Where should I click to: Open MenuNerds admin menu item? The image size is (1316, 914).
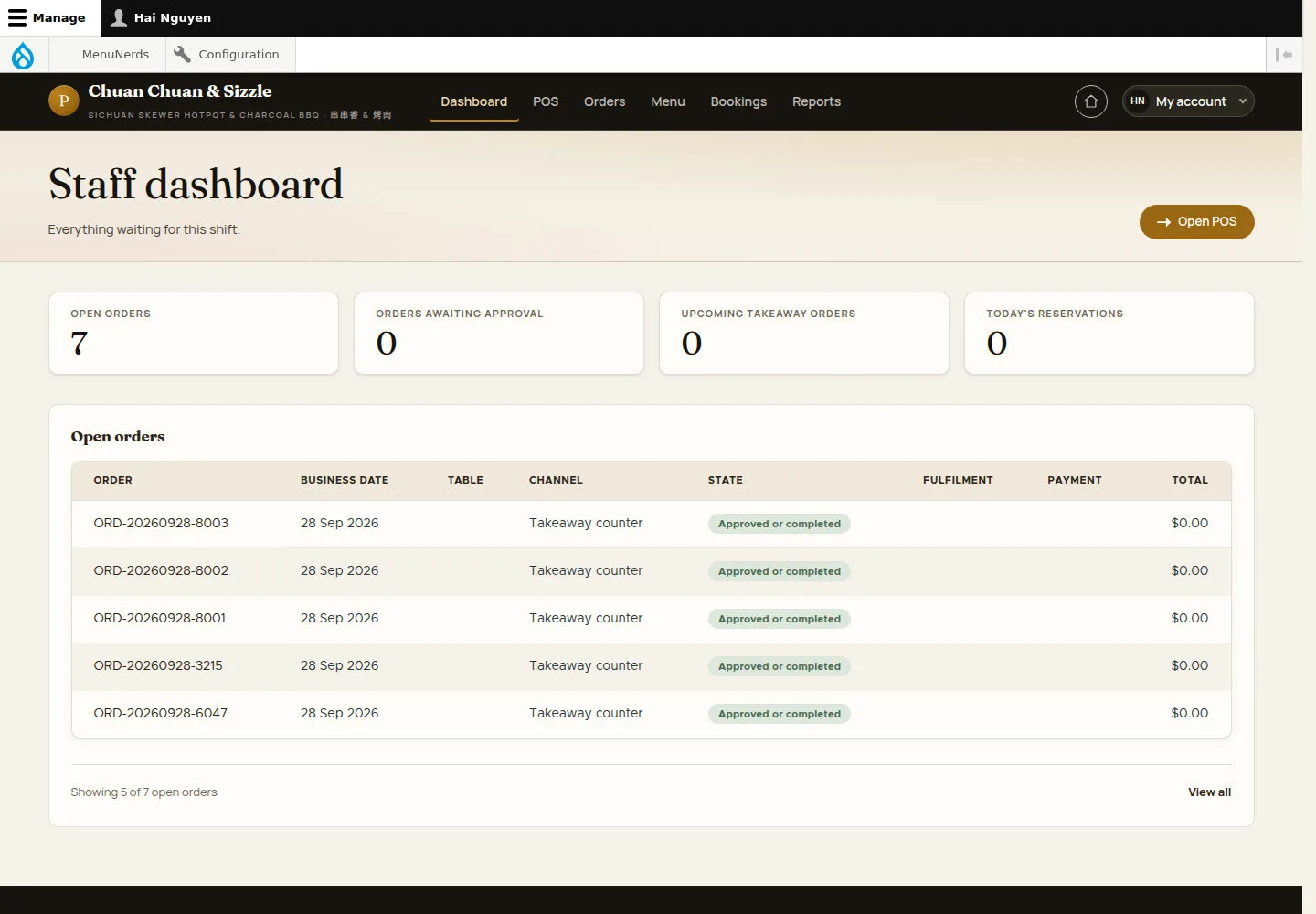(x=115, y=54)
